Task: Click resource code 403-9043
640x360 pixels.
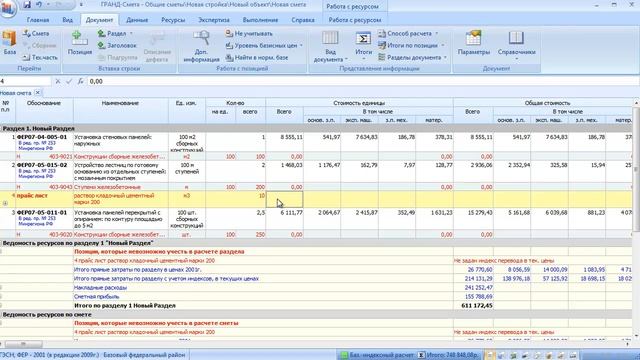Action: click(60, 187)
